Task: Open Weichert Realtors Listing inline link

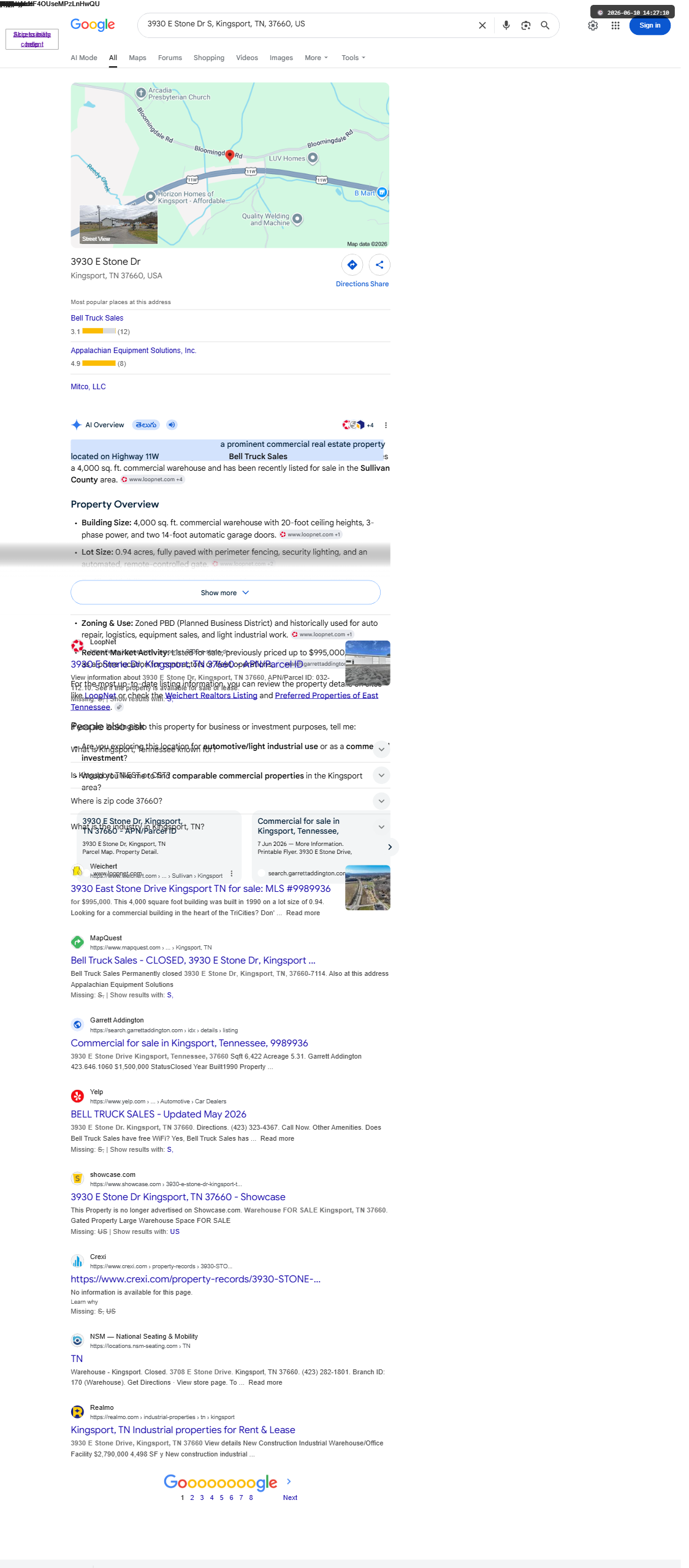Action: point(211,696)
